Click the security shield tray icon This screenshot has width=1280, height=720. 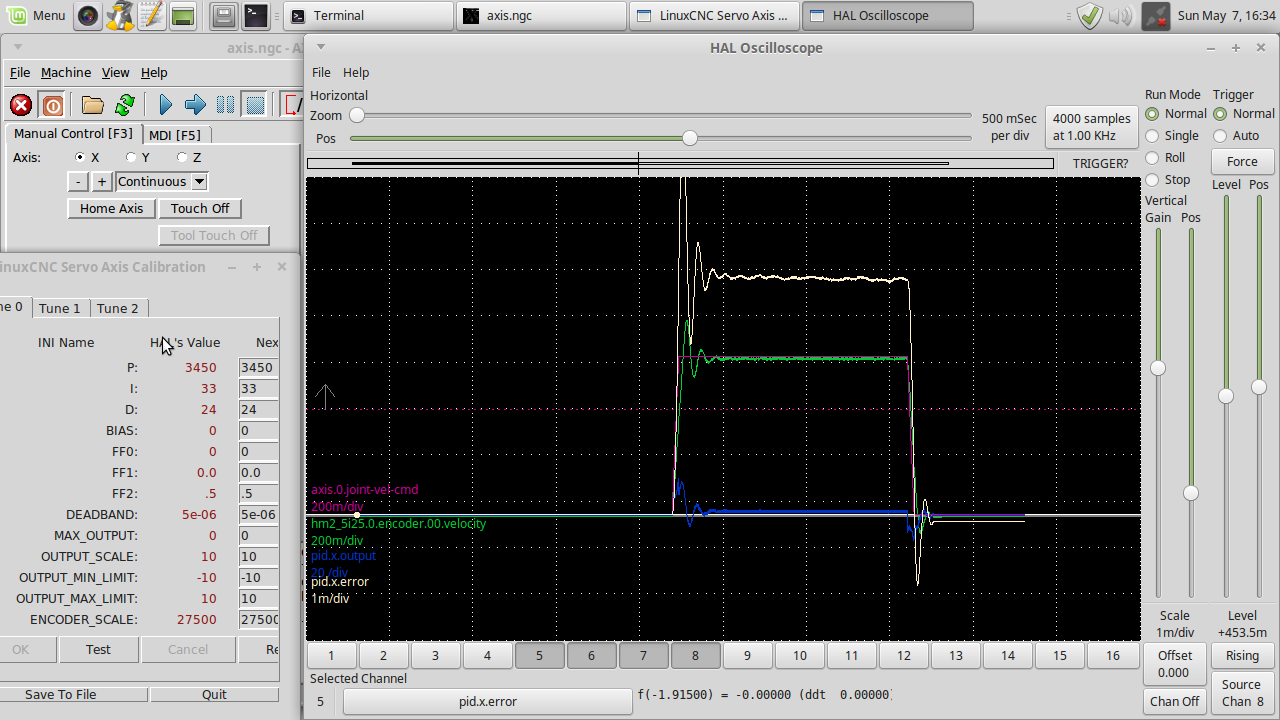click(x=1090, y=16)
